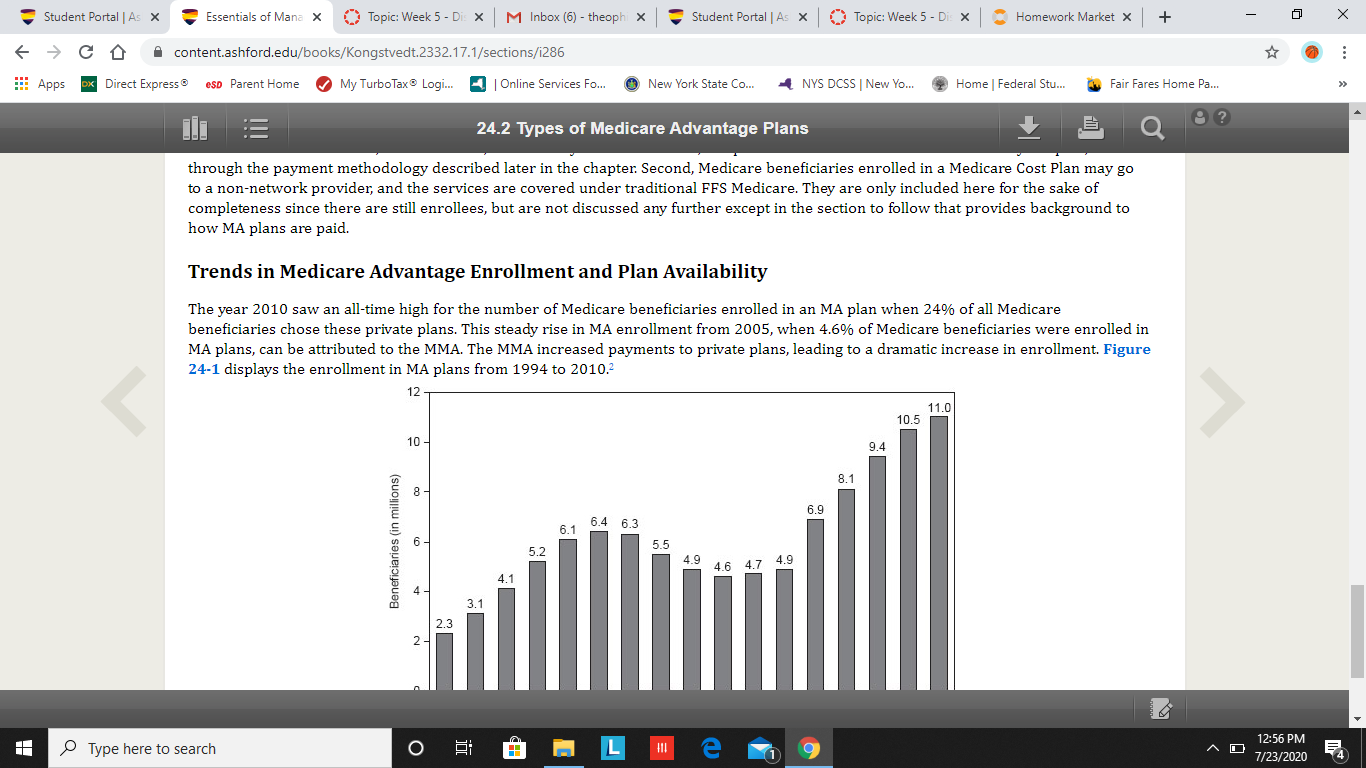Click the download icon in the reader toolbar
Screen dimensions: 1366x768
click(1030, 127)
